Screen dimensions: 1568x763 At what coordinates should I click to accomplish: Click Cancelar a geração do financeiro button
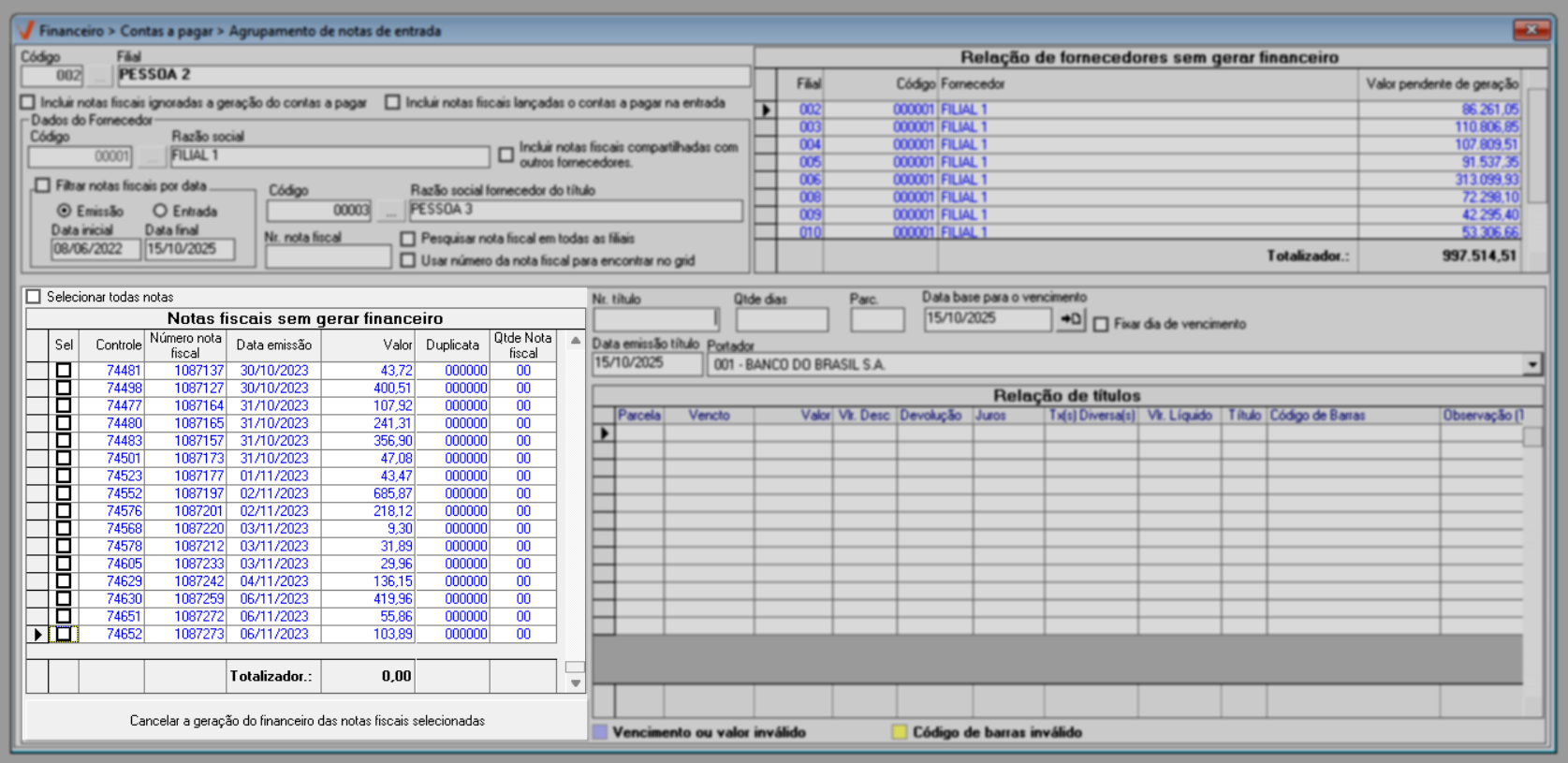306,721
